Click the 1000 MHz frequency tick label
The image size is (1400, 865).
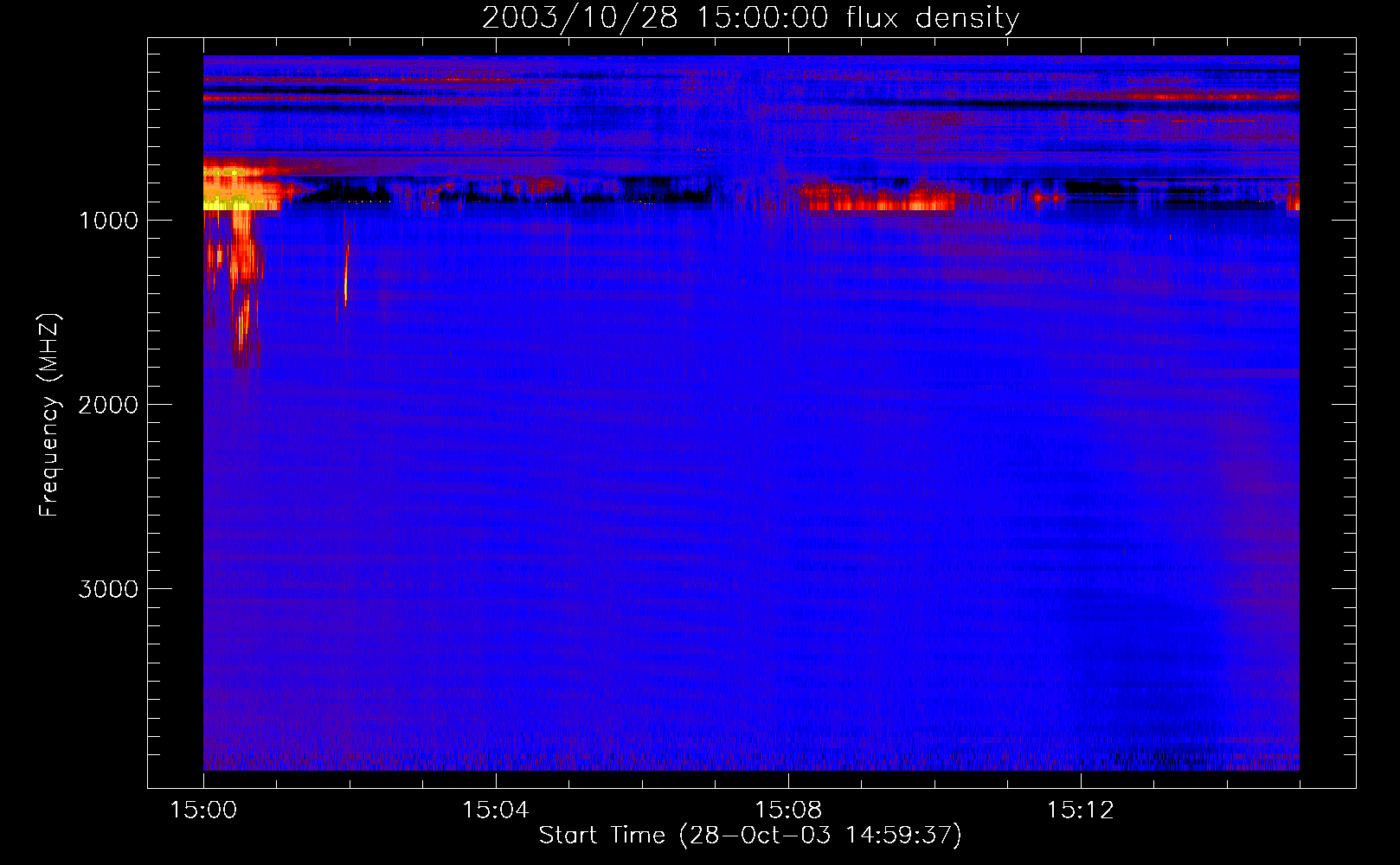click(108, 221)
